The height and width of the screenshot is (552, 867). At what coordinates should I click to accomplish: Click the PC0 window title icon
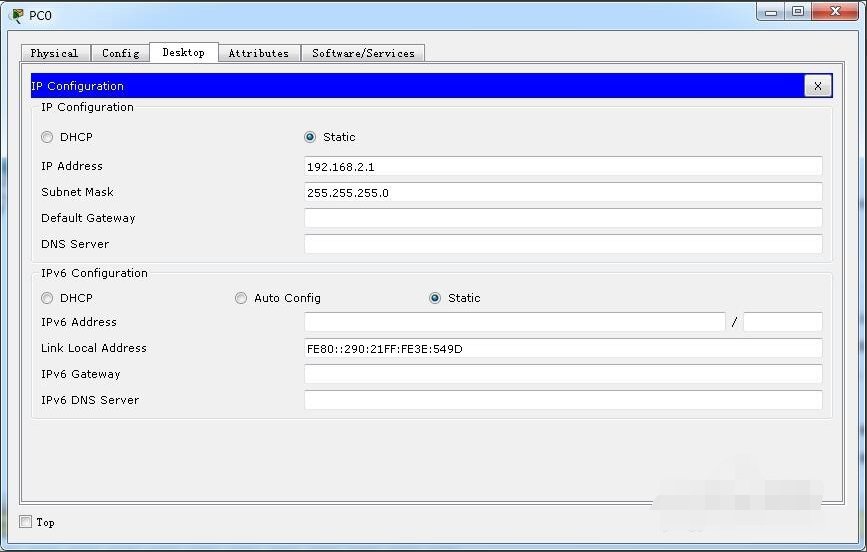(16, 15)
